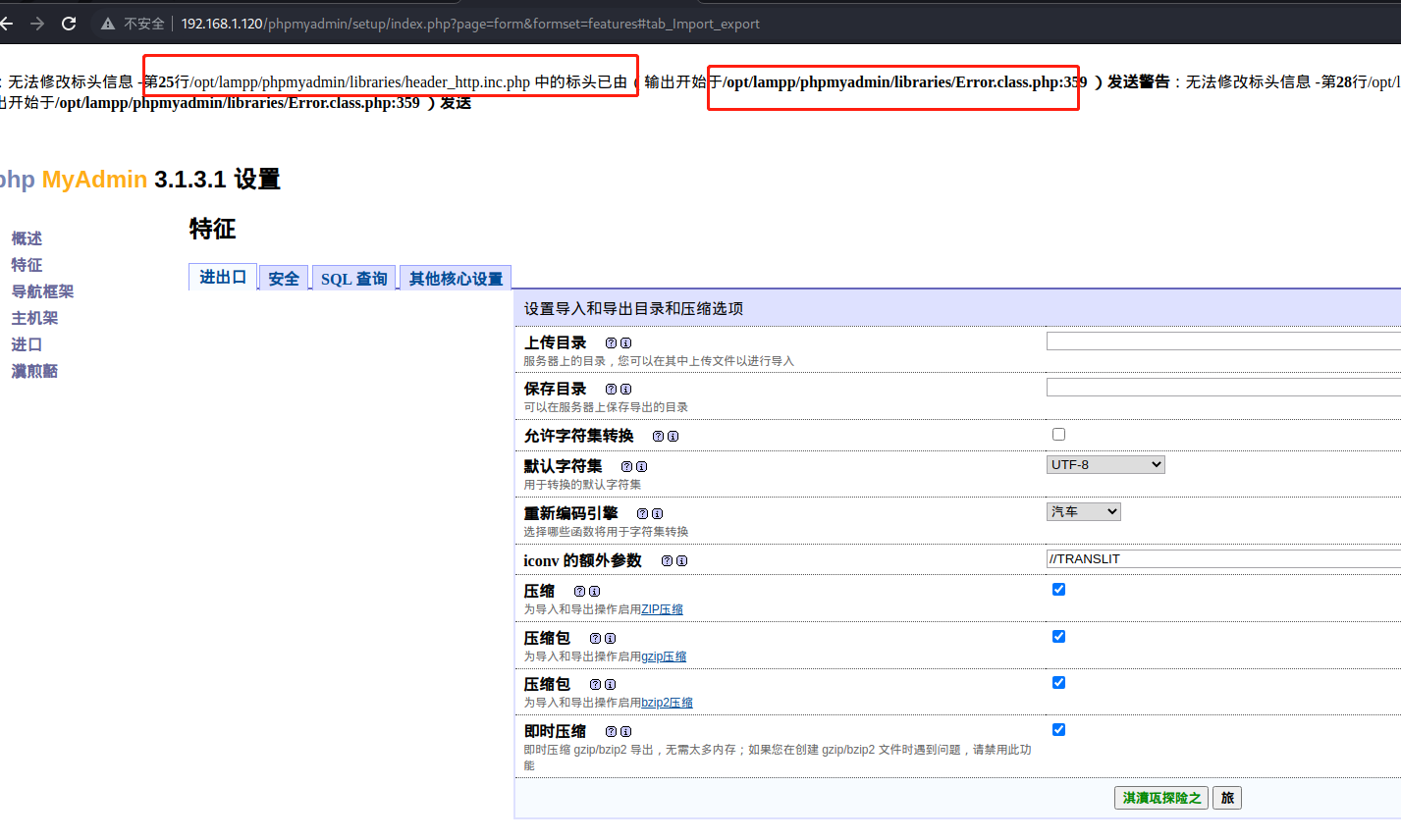1401x840 pixels.
Task: Follow the gzip压缩 hyperlink
Action: pyautogui.click(x=665, y=656)
